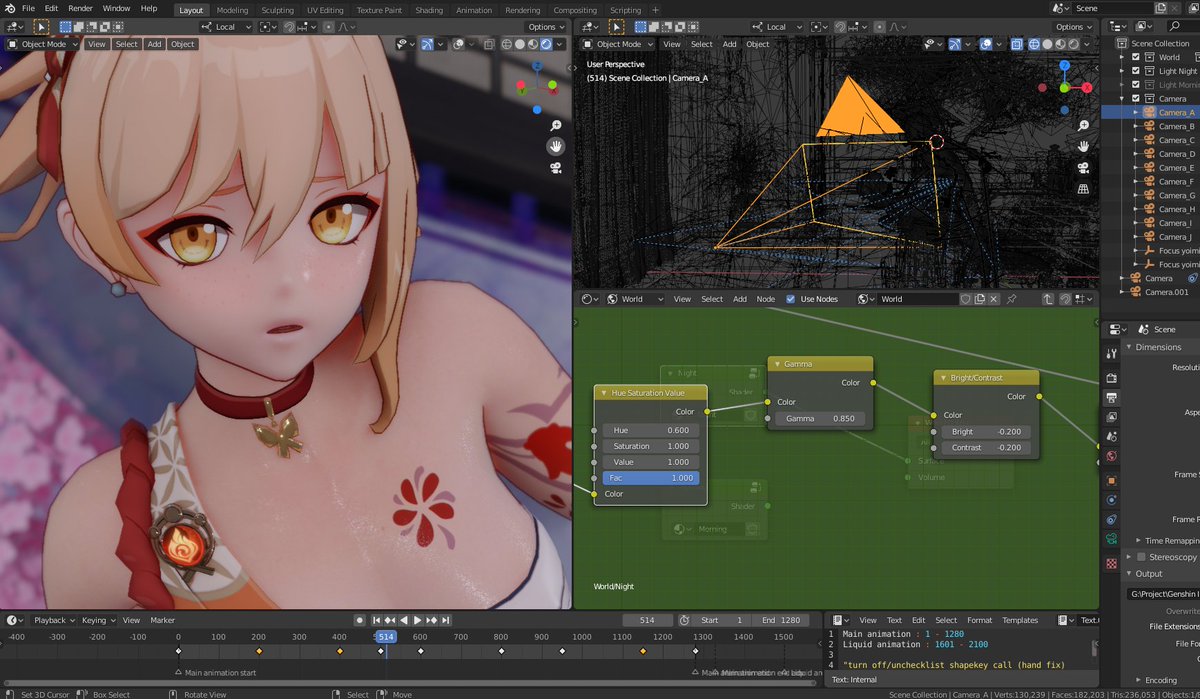Pin the node tree with pin icon
Viewport: 1200px width, 699px height.
1011,299
